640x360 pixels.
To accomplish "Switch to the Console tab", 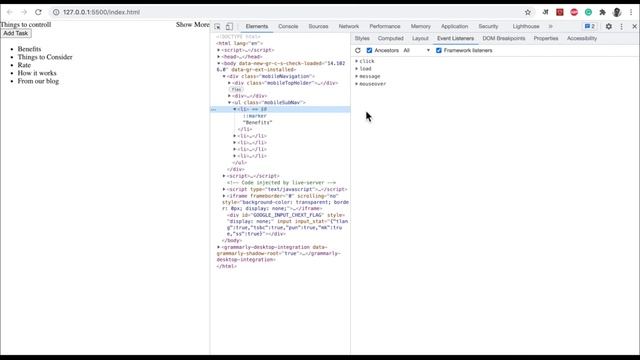I will (x=288, y=27).
